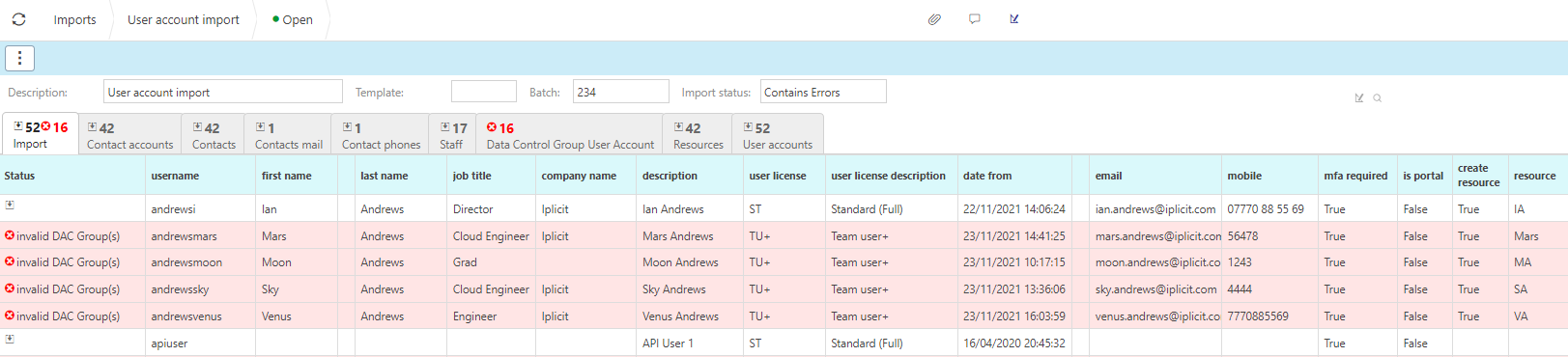Click User account import breadcrumb
Screen dimensions: 1568x357
[184, 19]
